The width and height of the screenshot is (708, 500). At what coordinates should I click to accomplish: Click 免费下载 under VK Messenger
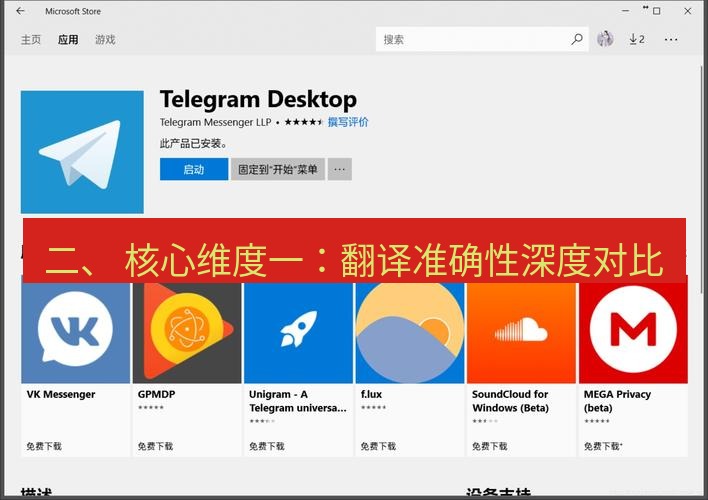pyautogui.click(x=44, y=446)
